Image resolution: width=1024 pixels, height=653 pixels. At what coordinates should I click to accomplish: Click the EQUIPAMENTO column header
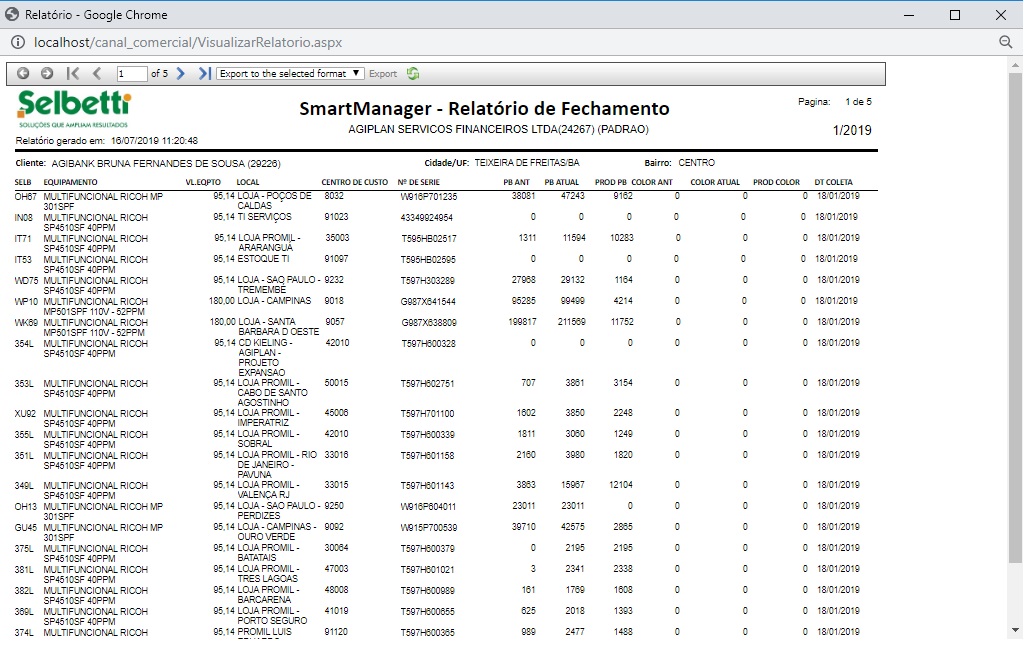71,182
